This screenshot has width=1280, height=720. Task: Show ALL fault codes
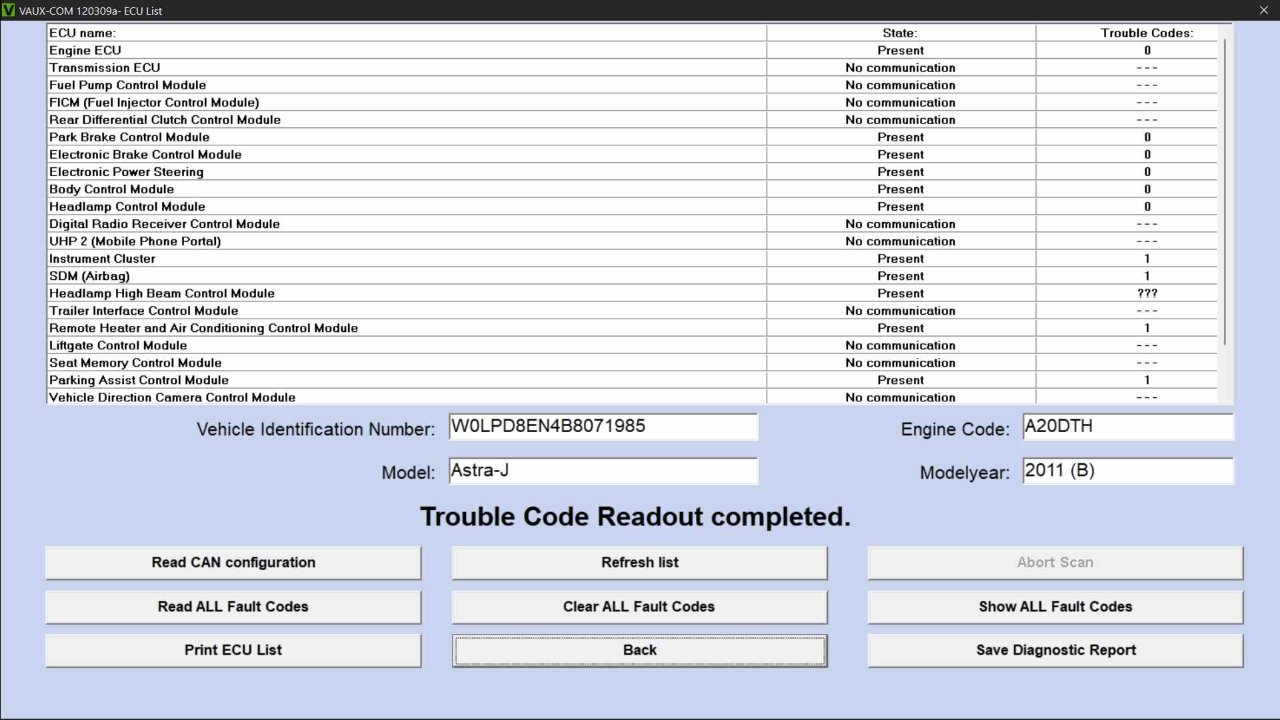point(1055,606)
